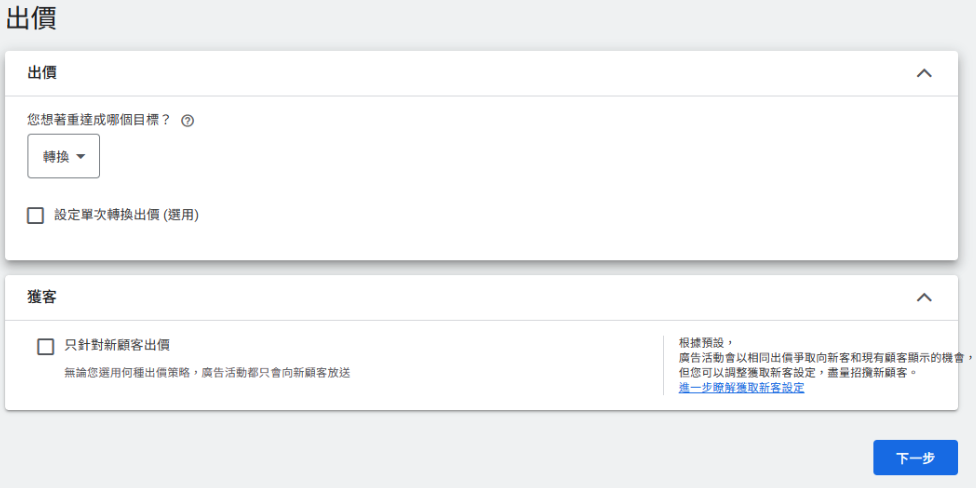Open the 轉換 goal dropdown
The width and height of the screenshot is (976, 488).
tap(64, 156)
